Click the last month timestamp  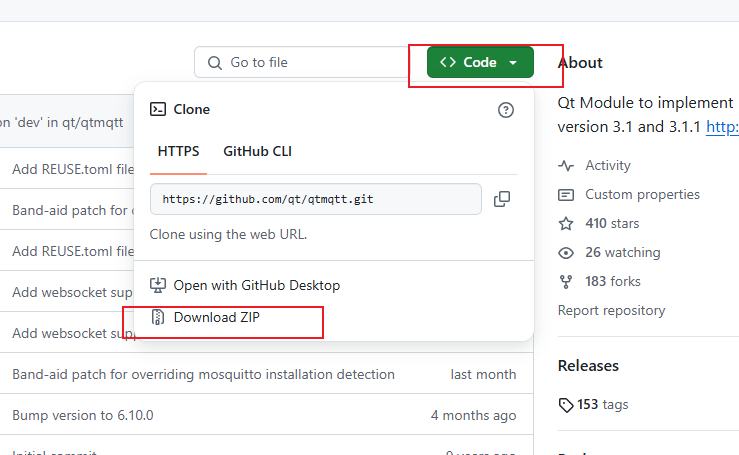pos(483,374)
